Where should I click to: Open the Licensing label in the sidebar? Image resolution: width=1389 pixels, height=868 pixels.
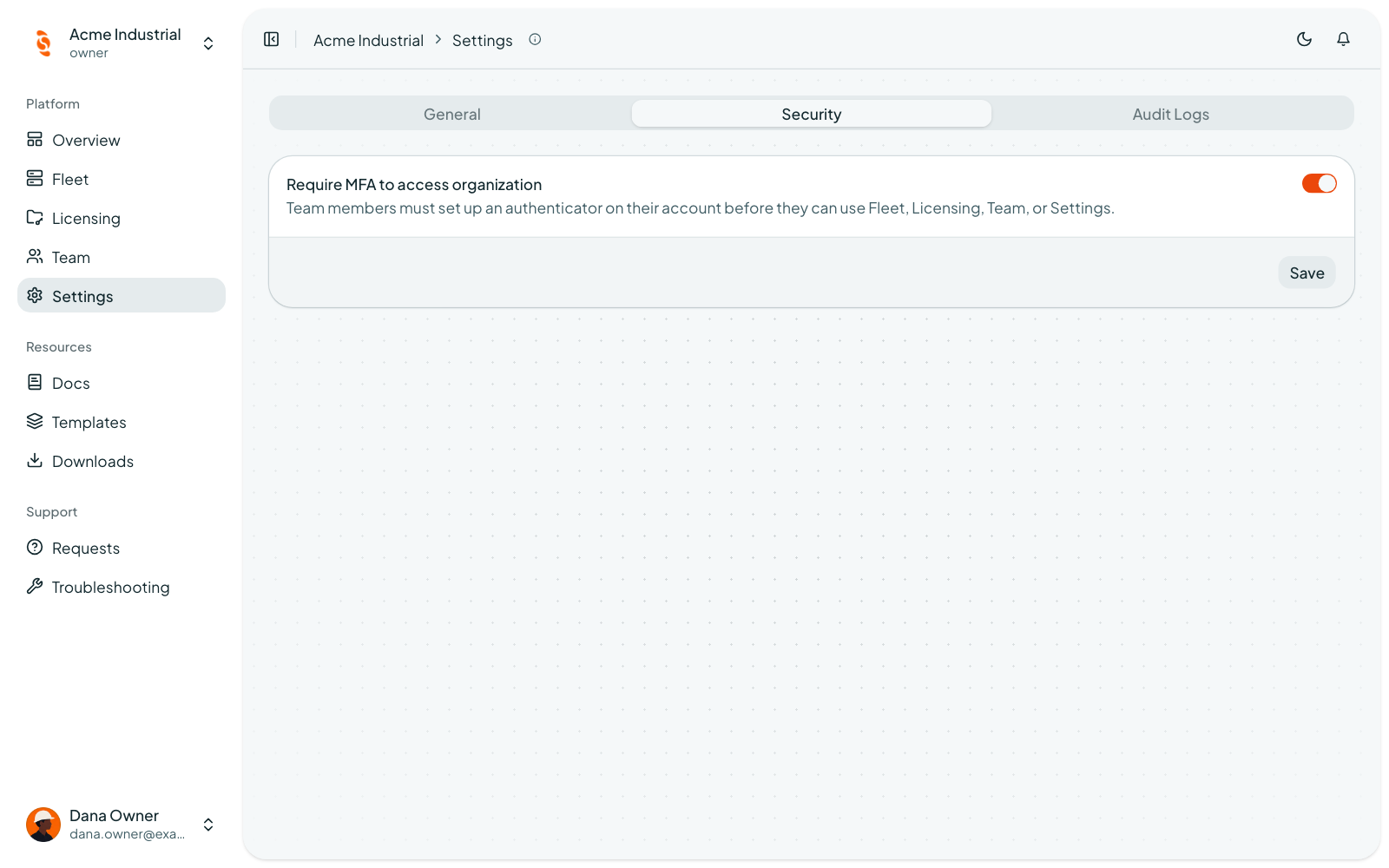click(x=86, y=218)
